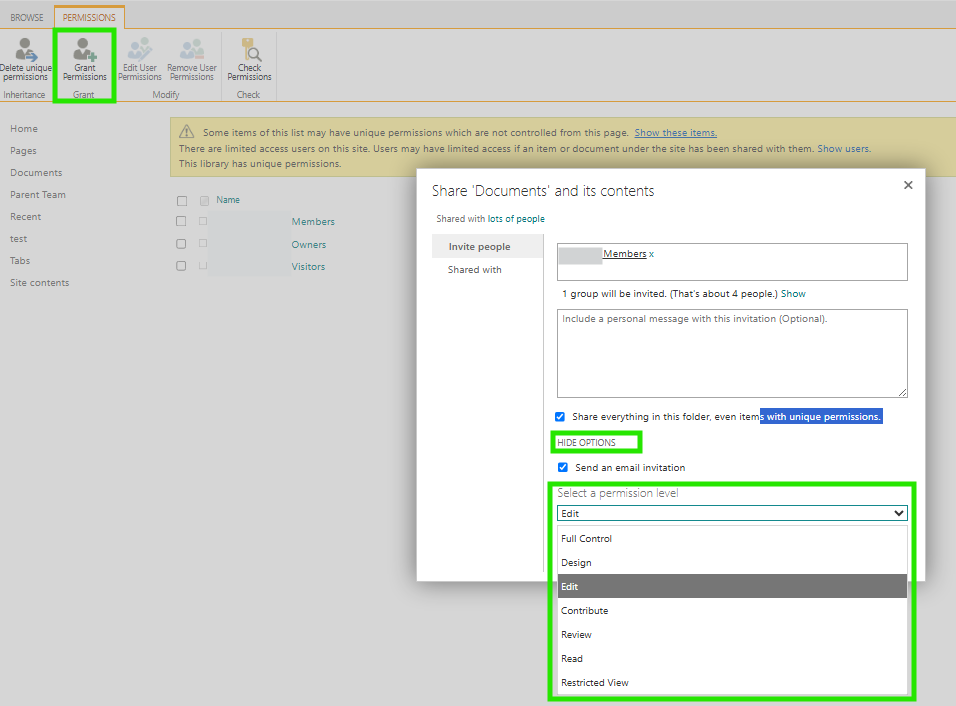Click the Remove User Permissions icon
Image resolution: width=956 pixels, height=706 pixels.
[x=191, y=59]
